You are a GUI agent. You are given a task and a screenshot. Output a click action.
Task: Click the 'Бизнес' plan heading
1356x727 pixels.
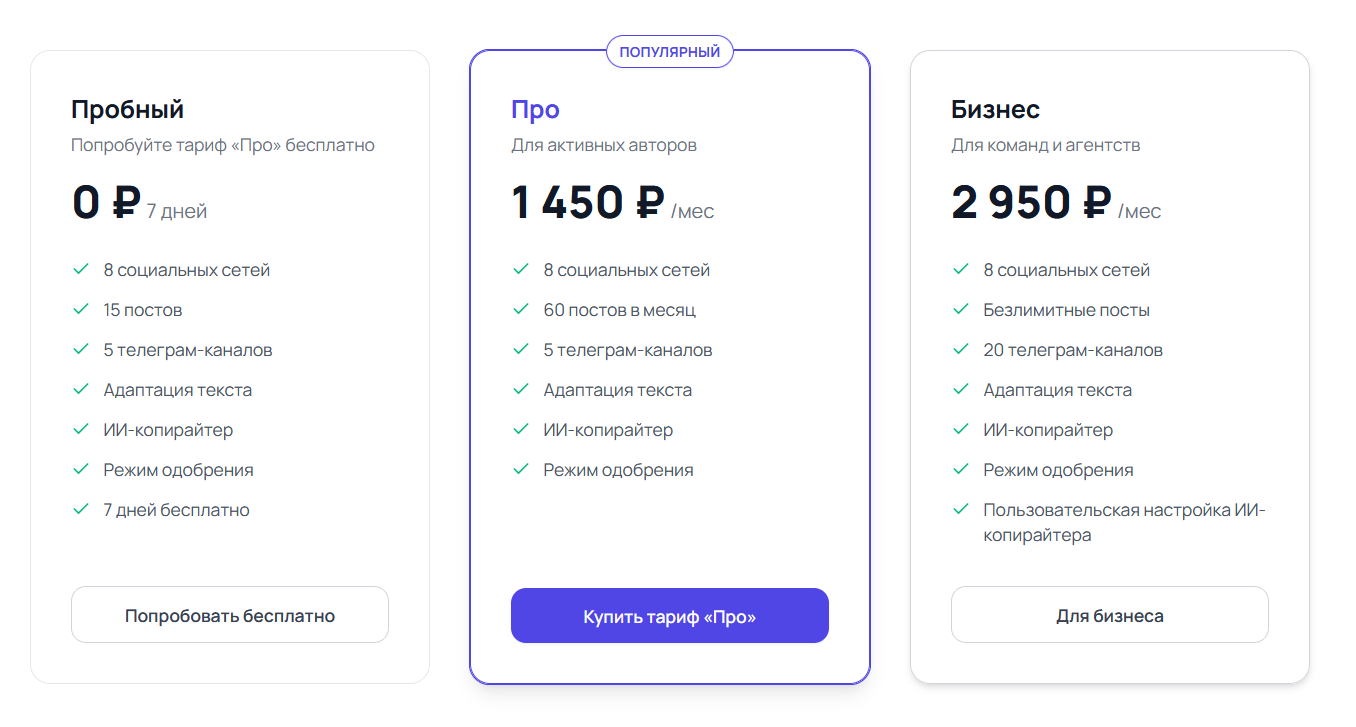pyautogui.click(x=995, y=109)
